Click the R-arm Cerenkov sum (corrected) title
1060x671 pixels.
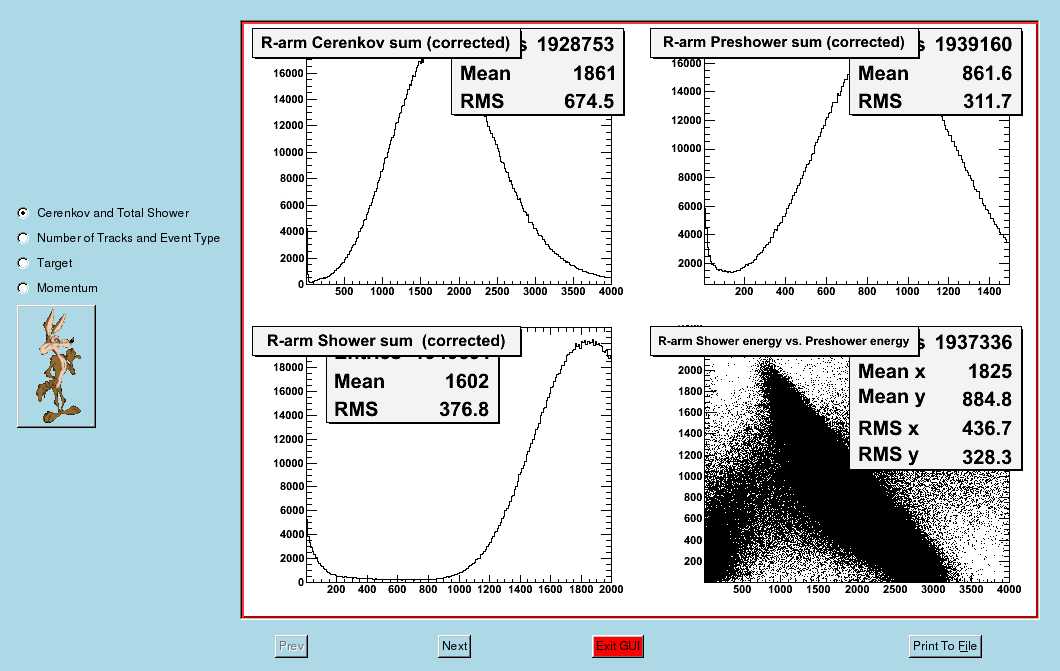pos(386,43)
